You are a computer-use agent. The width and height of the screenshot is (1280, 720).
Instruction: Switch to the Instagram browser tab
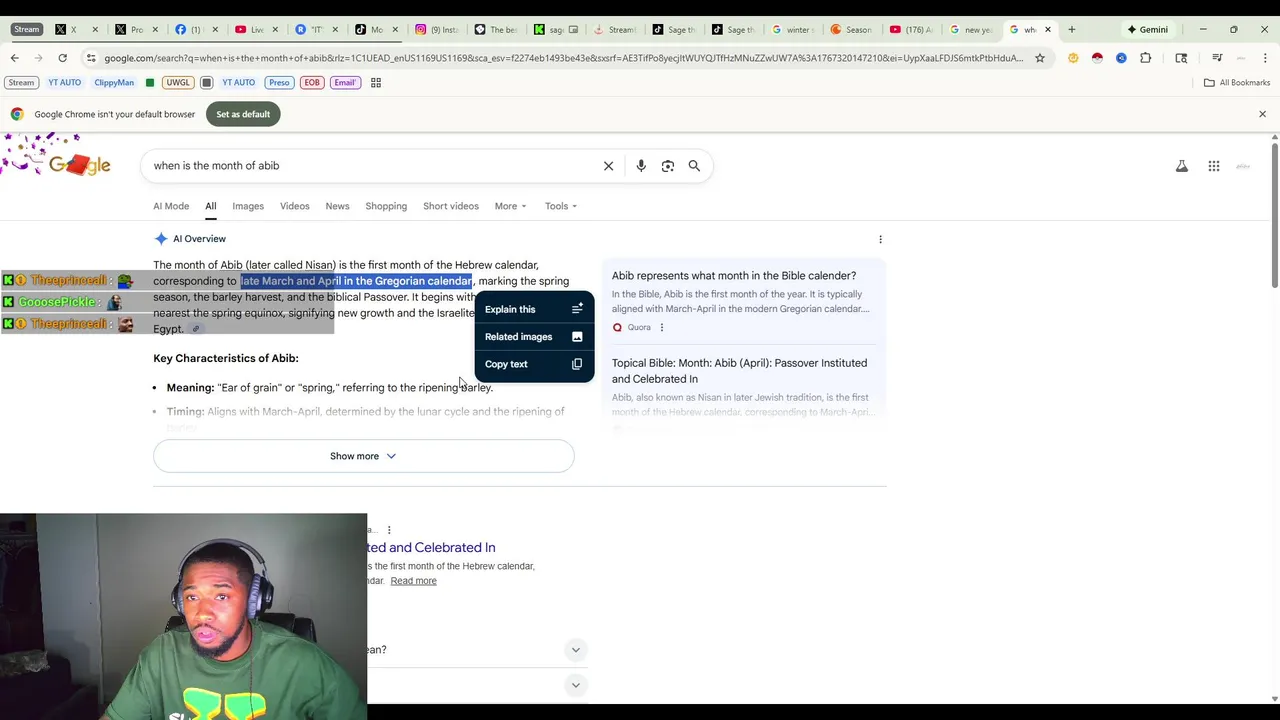pyautogui.click(x=436, y=29)
